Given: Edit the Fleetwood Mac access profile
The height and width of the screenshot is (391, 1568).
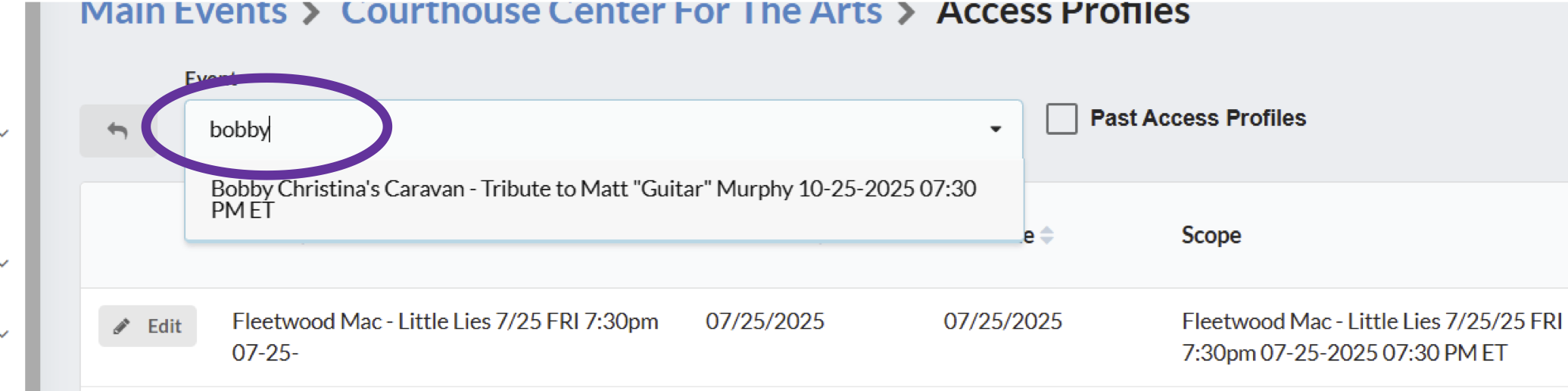Looking at the screenshot, I should [148, 326].
